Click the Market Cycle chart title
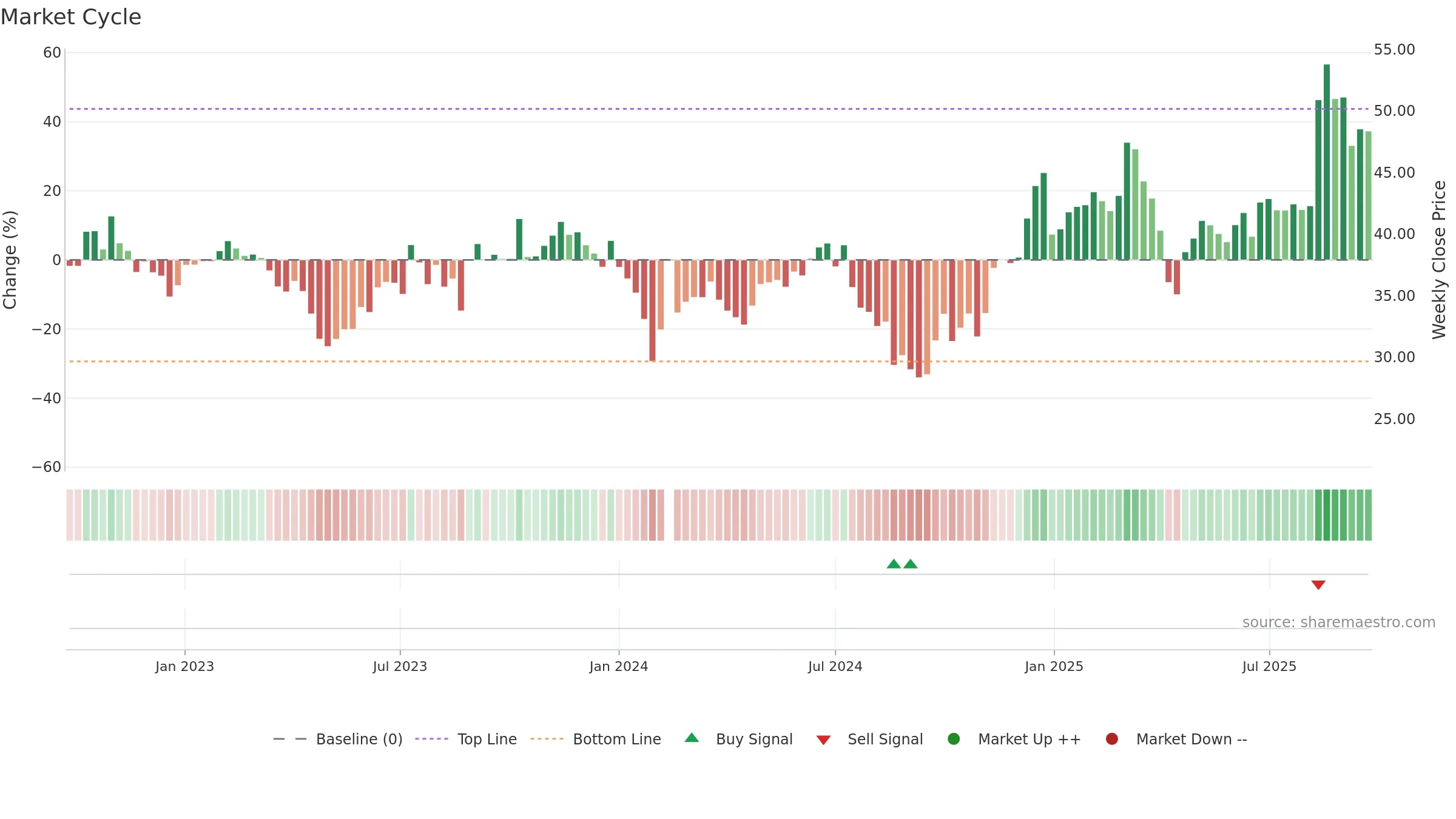 coord(71,17)
